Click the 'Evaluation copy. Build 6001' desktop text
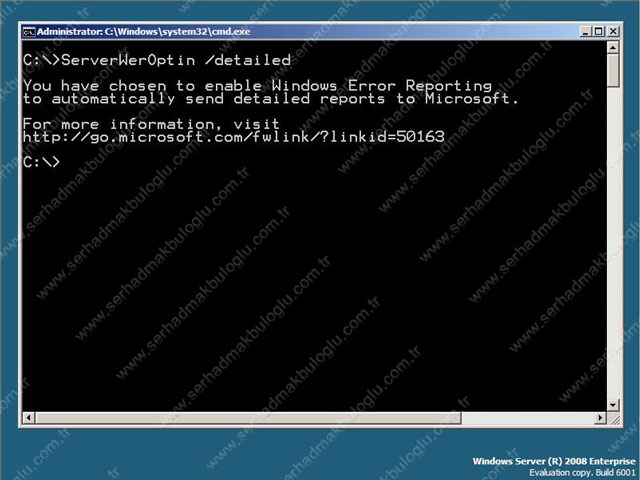 tap(582, 473)
